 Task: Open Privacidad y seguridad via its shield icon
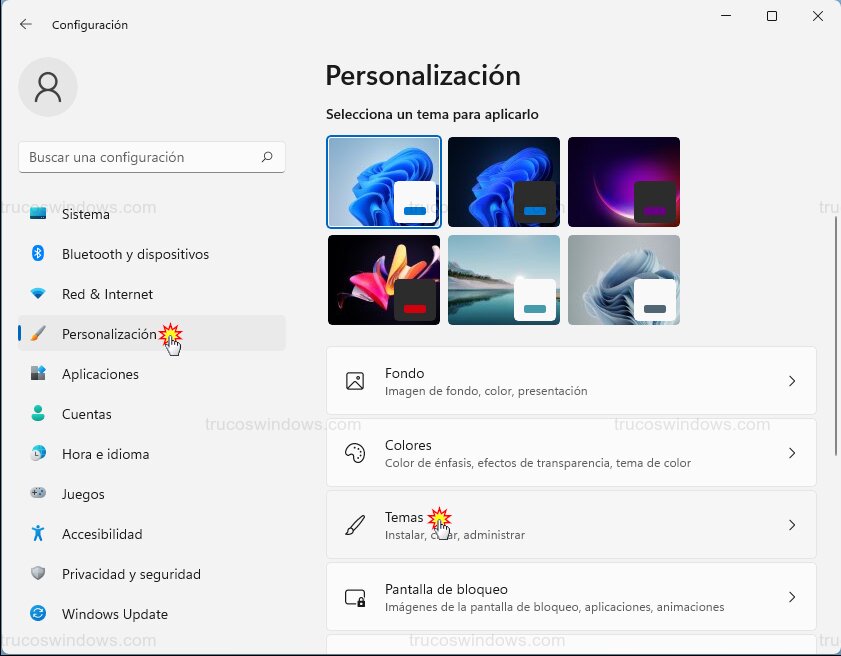34,574
